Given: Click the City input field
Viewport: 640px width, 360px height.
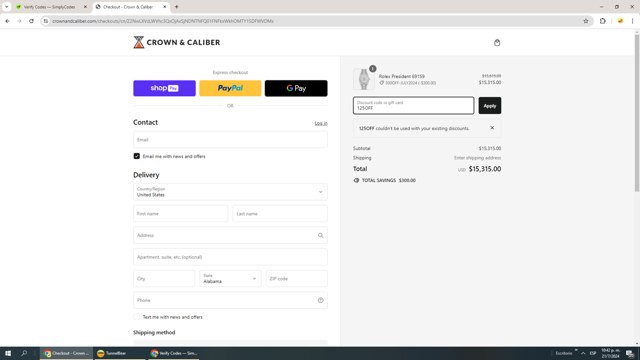Looking at the screenshot, I should coord(164,279).
